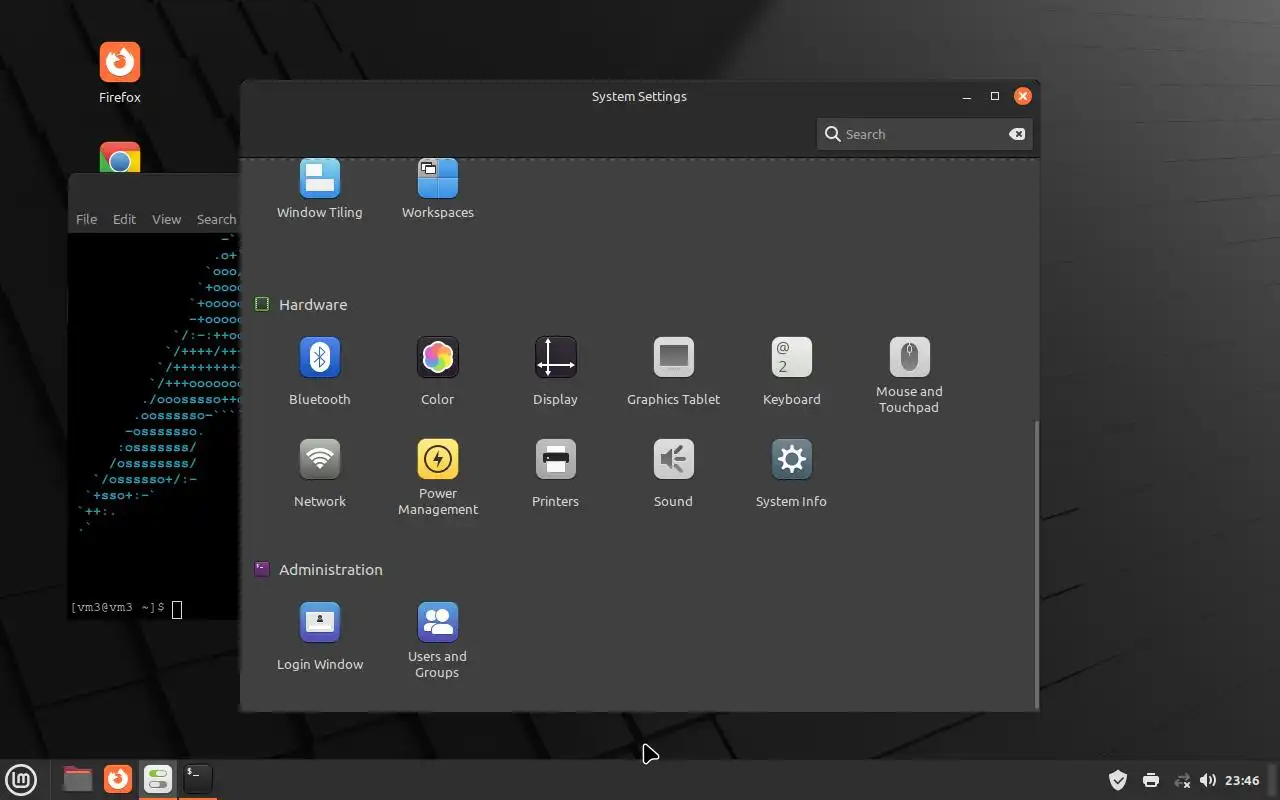
Task: Open the terminal's Search menu
Action: [216, 219]
